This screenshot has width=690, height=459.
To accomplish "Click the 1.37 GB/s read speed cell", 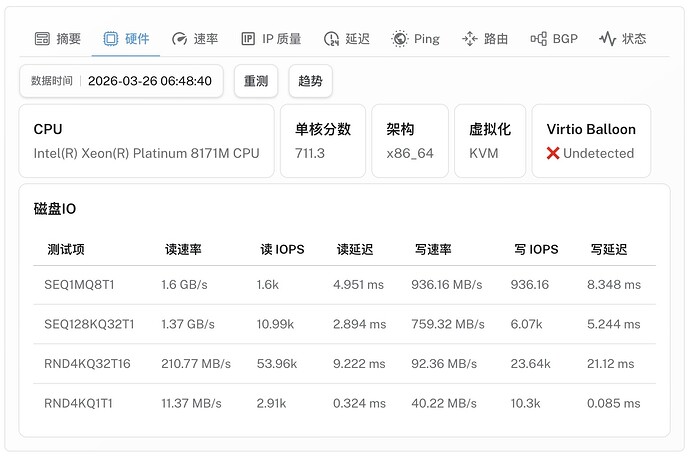I will click(x=188, y=324).
